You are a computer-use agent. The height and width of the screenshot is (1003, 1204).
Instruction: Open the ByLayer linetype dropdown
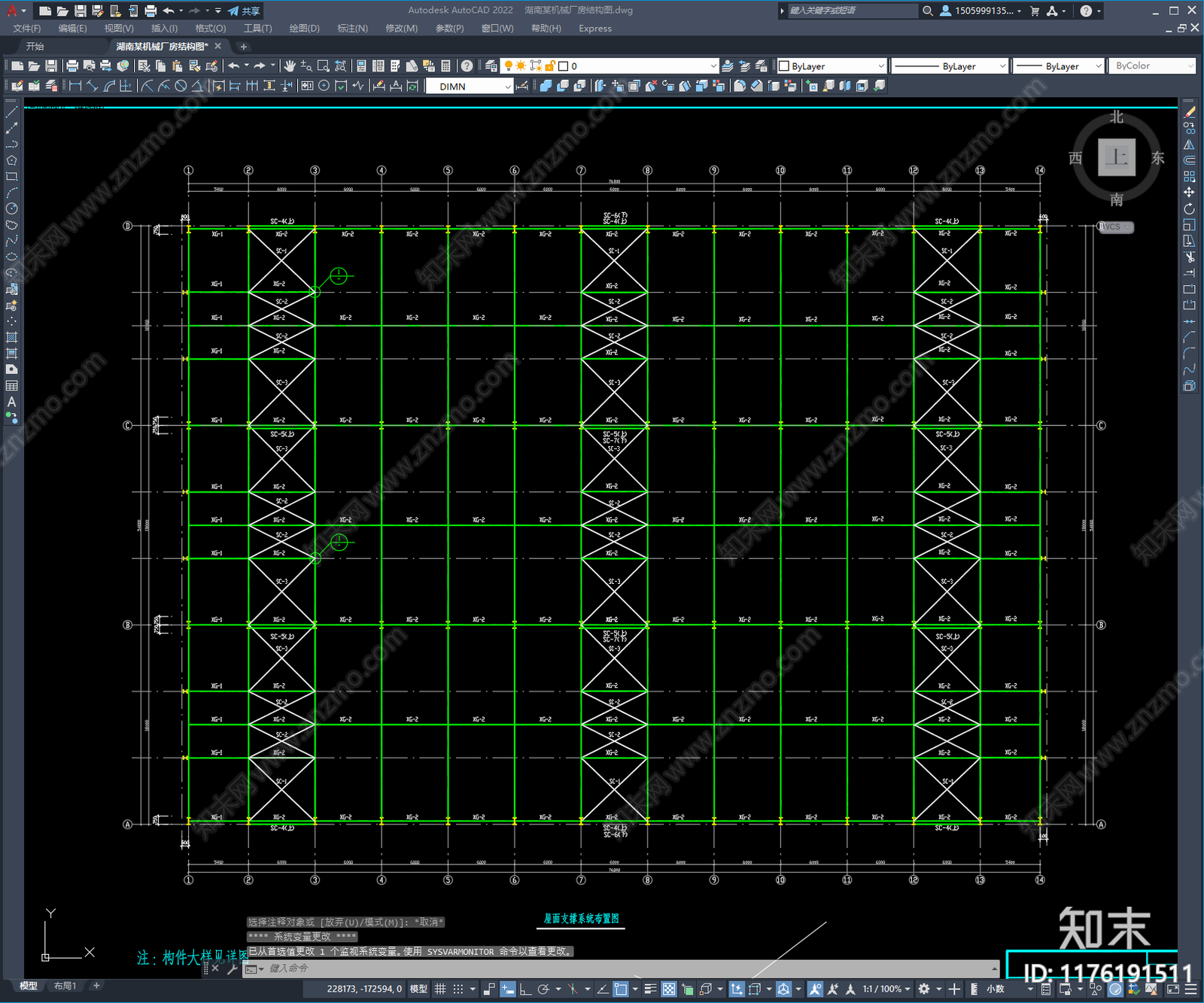[x=950, y=66]
